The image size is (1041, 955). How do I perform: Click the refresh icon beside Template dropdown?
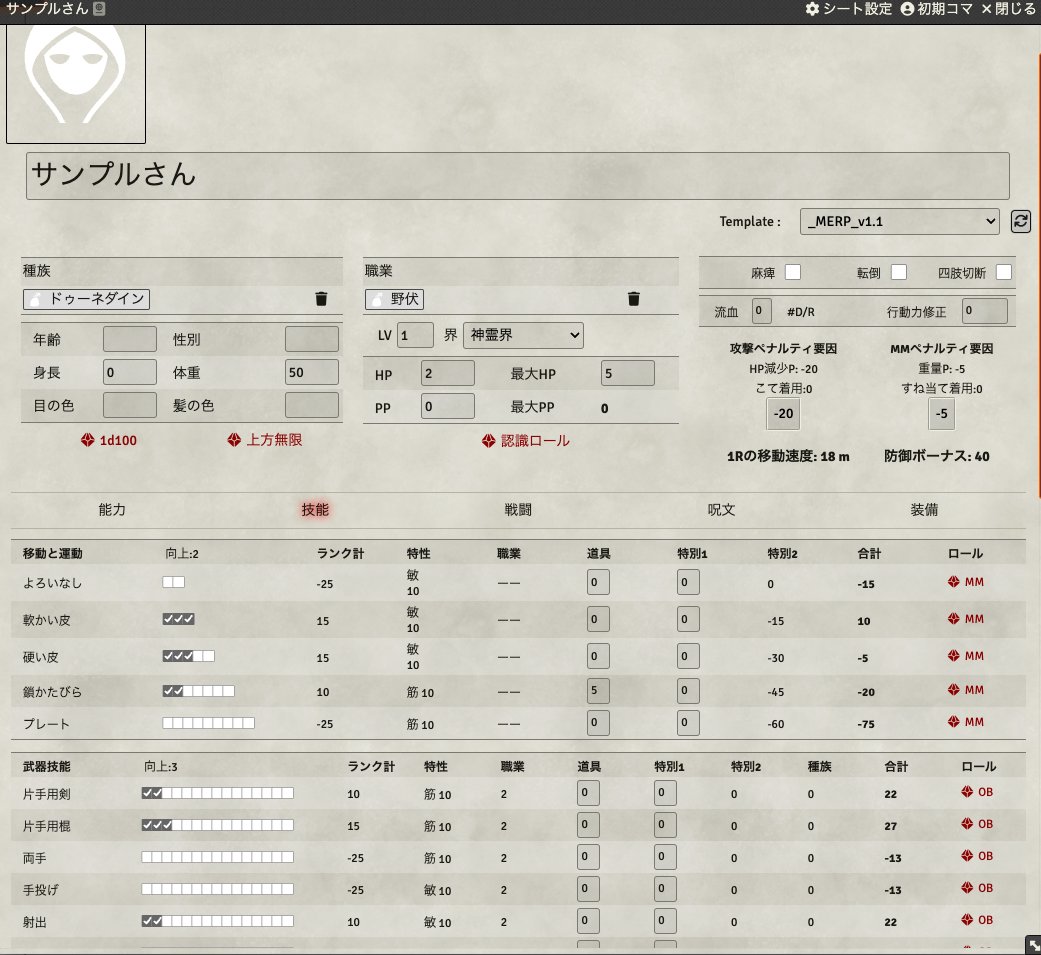(1020, 221)
